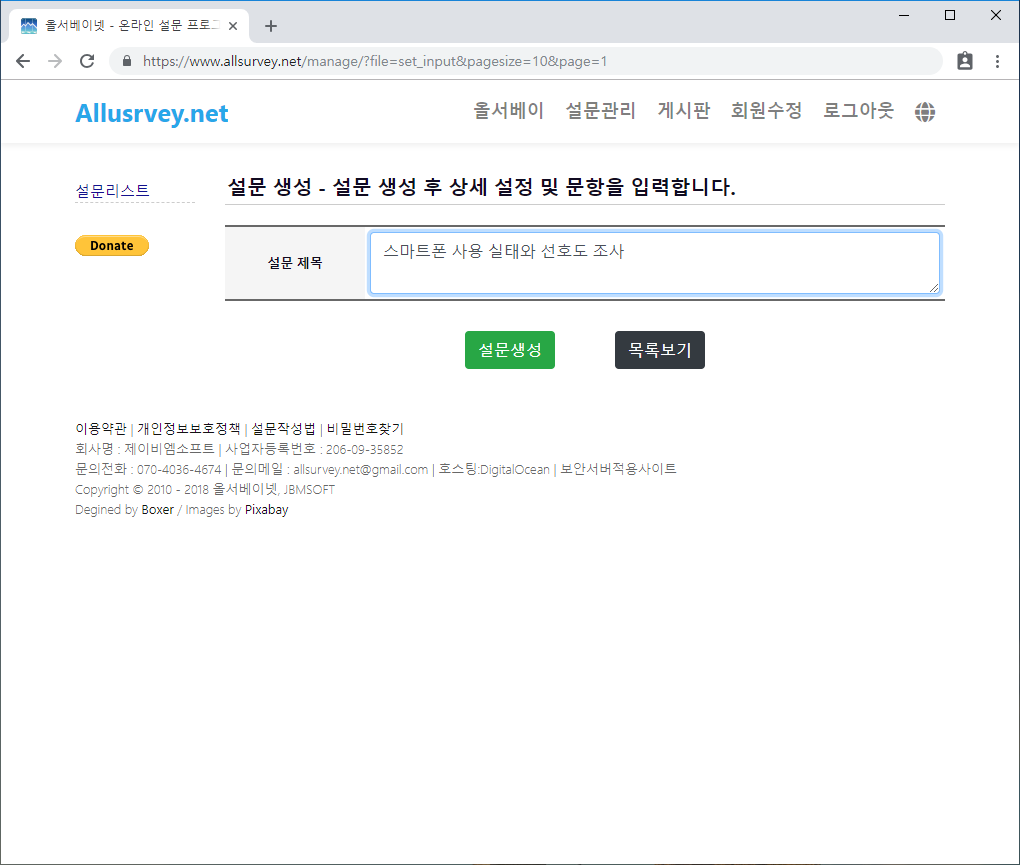Open the Chrome three-dot menu
1020x865 pixels.
coord(997,61)
